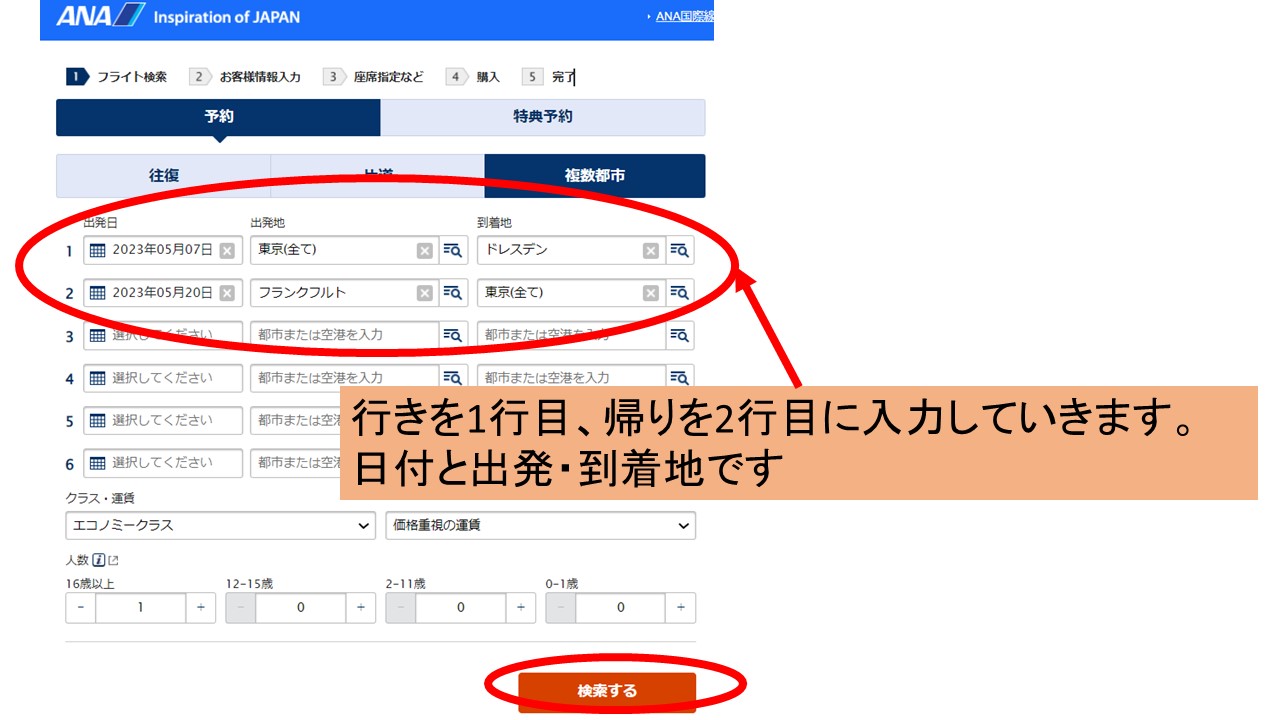Open airport search for row 3 arrival
Image resolution: width=1280 pixels, height=720 pixels.
680,336
